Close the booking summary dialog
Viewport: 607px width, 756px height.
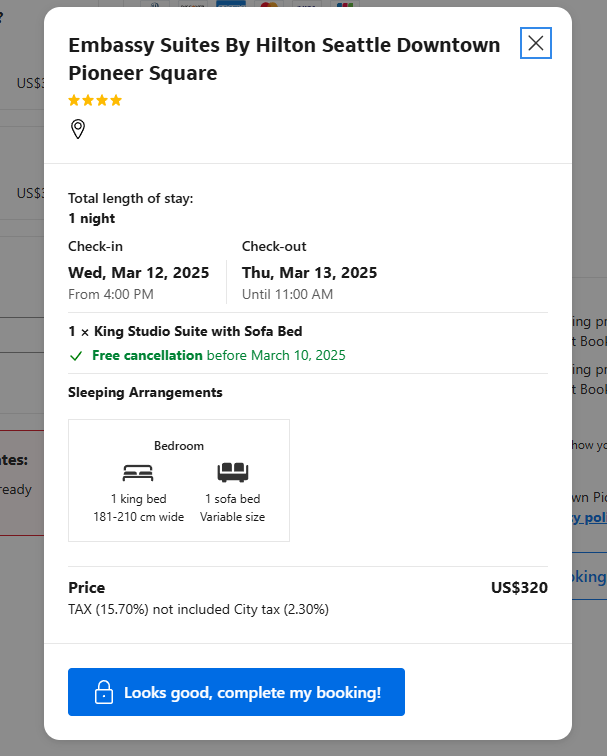[x=536, y=43]
